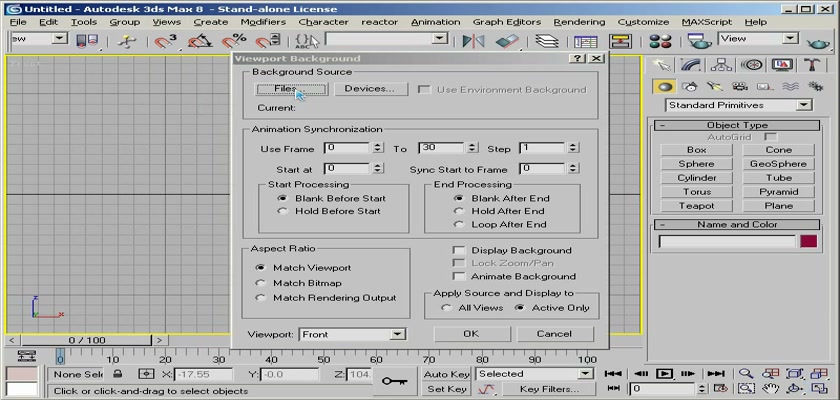Click the Percent Snap Toggle icon
This screenshot has height=400, width=840.
click(x=234, y=41)
